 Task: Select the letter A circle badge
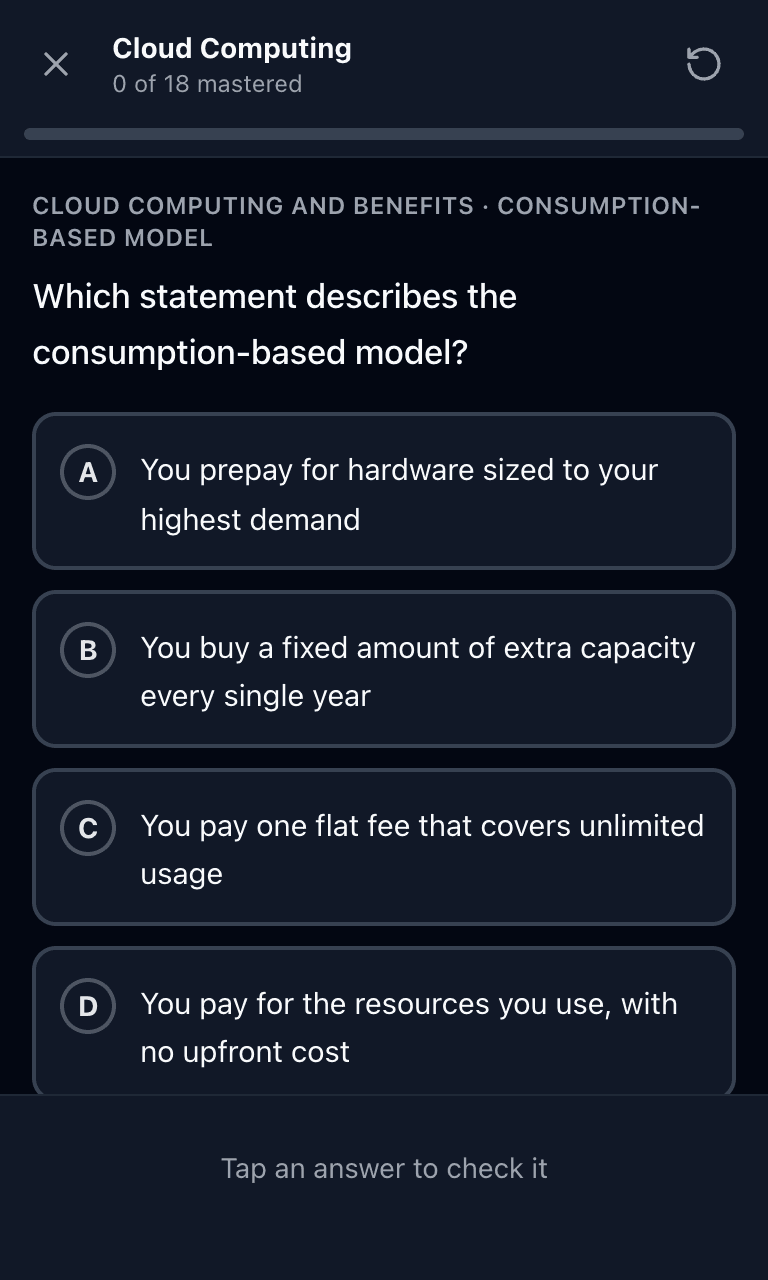(x=88, y=473)
